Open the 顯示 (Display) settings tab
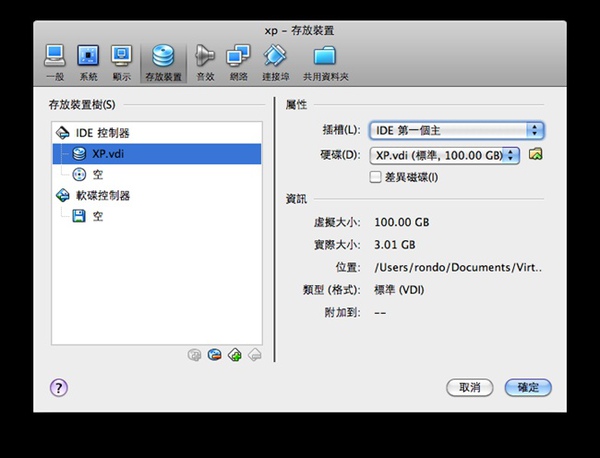The width and height of the screenshot is (600, 458). tap(122, 63)
